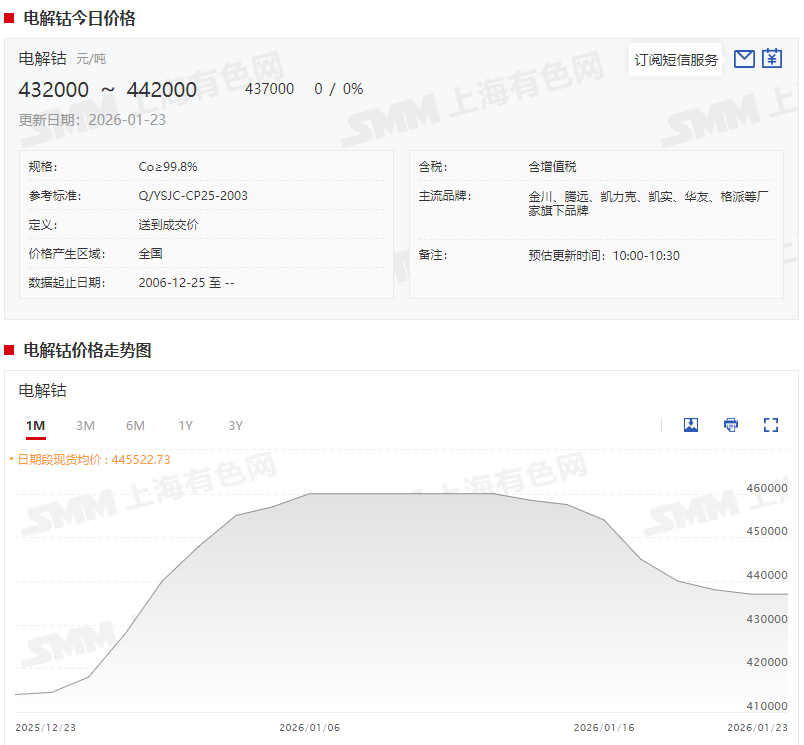The height and width of the screenshot is (745, 804).
Task: Click the 电解钴价格走势图 section heading
Action: coord(87,350)
